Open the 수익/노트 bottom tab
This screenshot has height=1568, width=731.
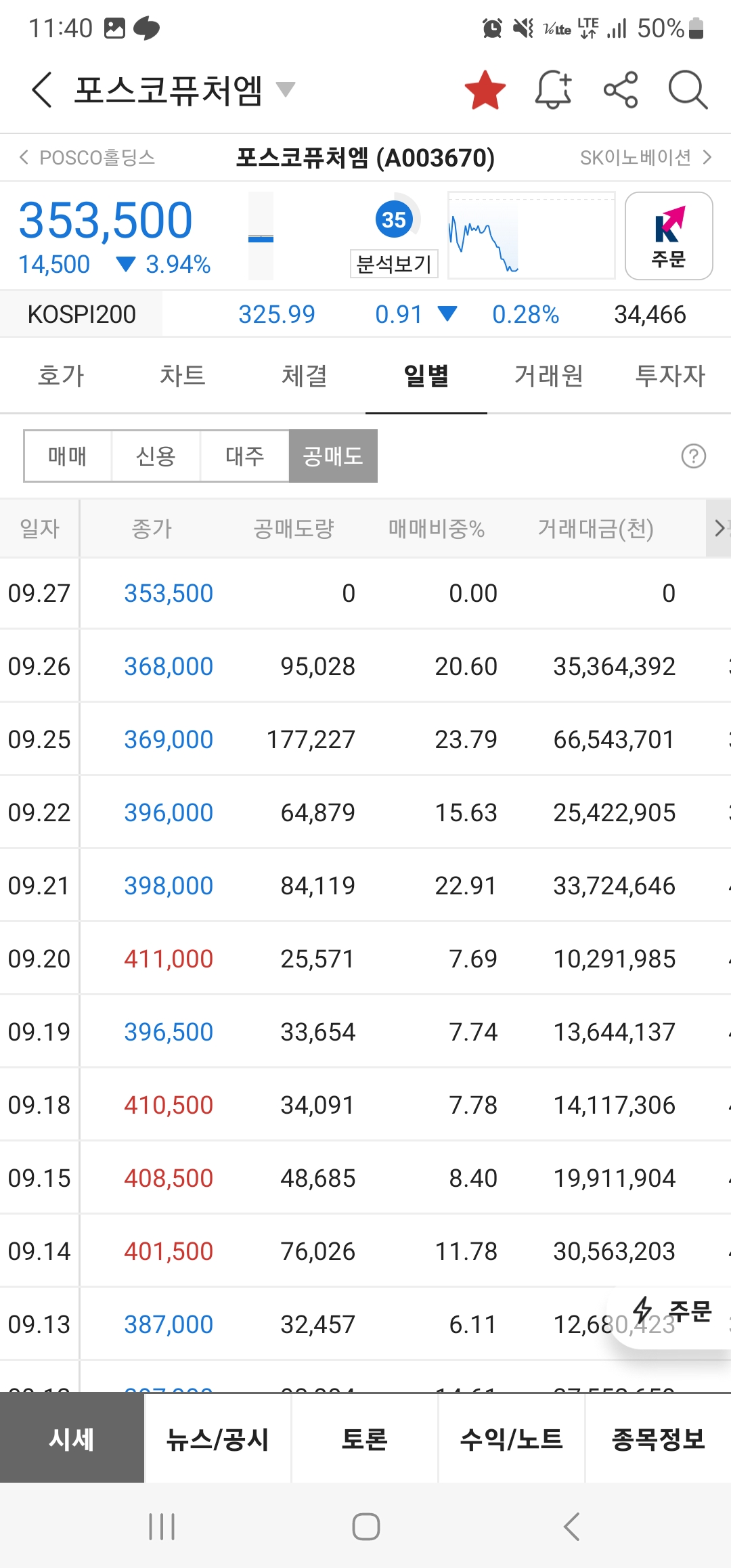(x=511, y=1439)
